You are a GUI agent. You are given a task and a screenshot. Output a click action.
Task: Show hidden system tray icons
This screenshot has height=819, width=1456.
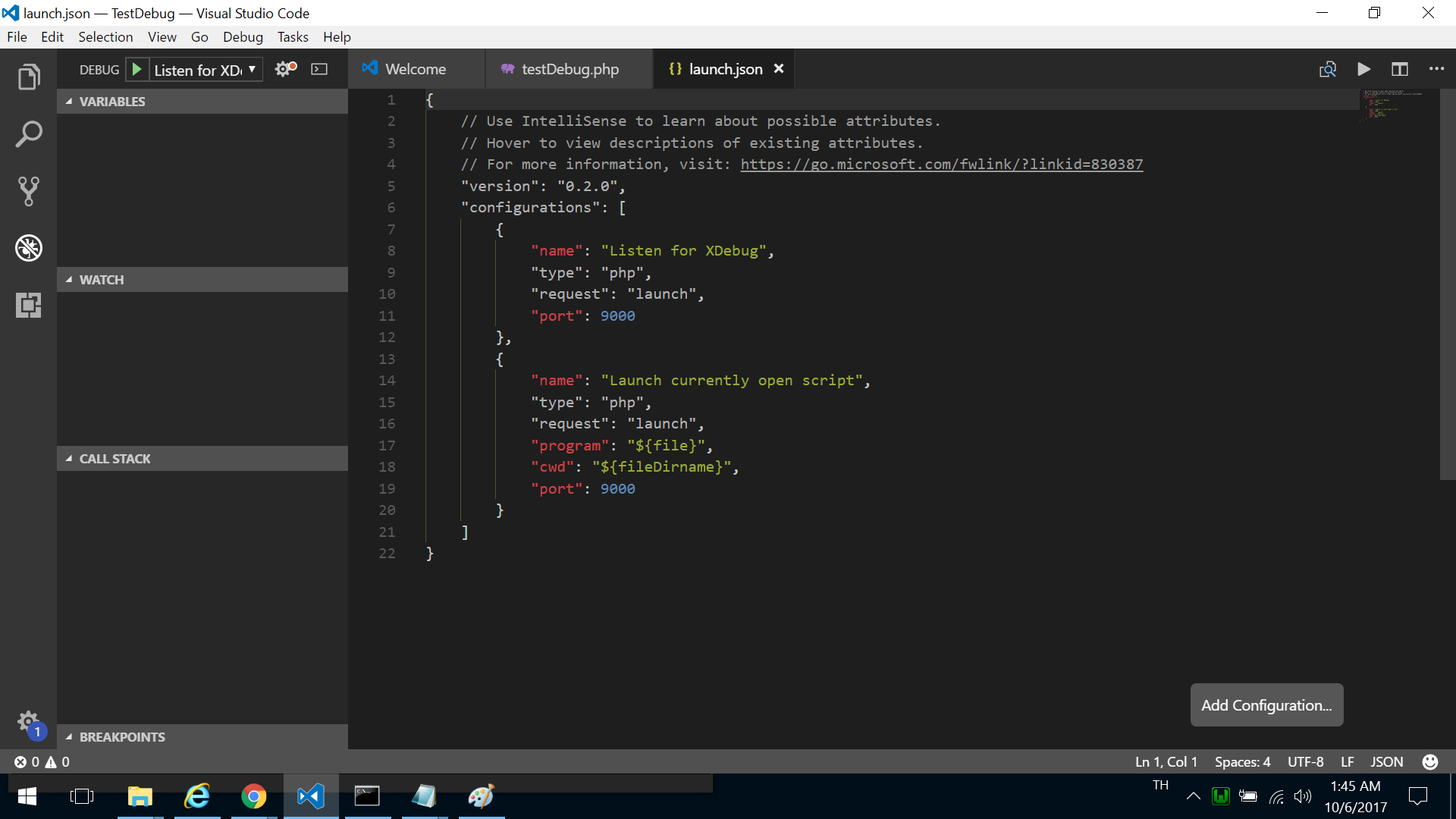pyautogui.click(x=1193, y=796)
